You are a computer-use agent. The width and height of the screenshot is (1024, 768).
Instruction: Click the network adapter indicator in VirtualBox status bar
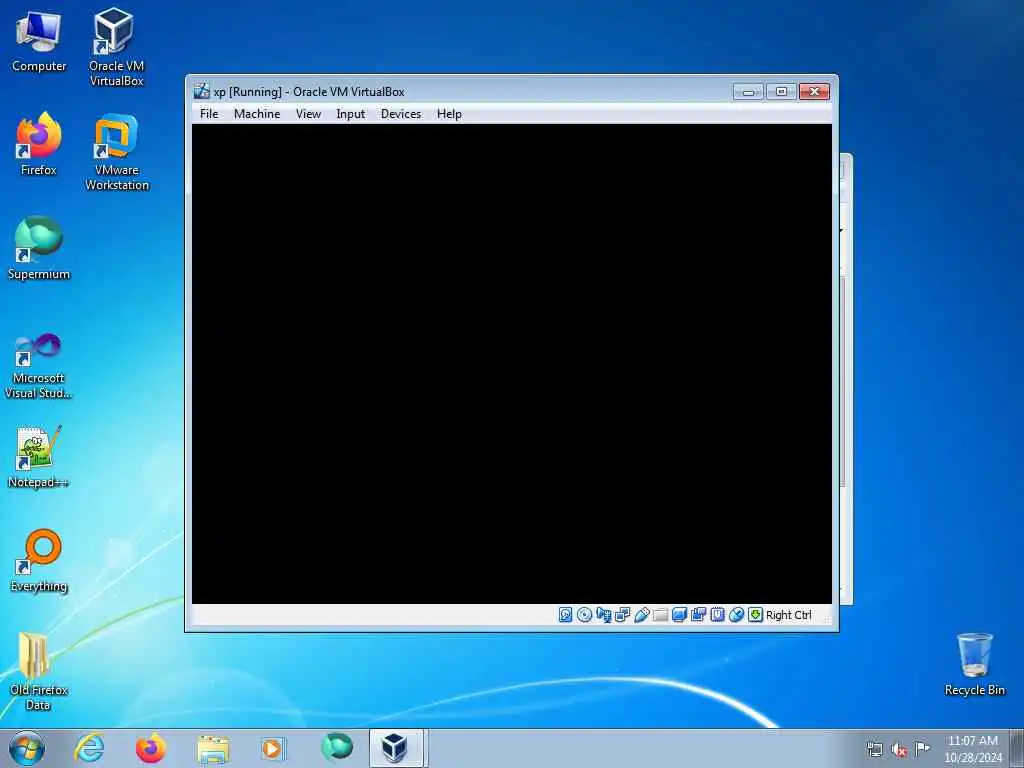coord(603,615)
